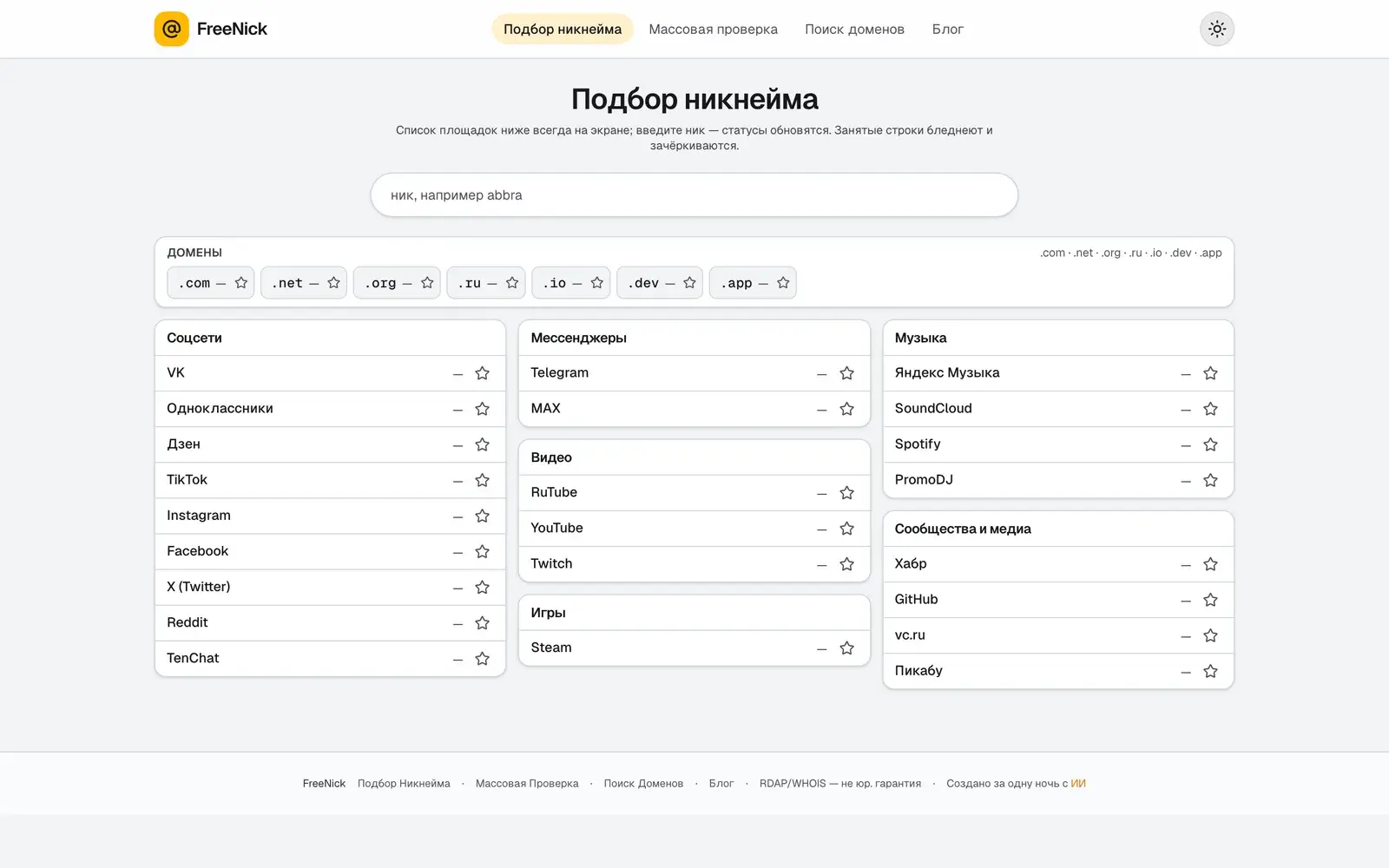Visit the Блог link in the footer
The image size is (1389, 868).
pyautogui.click(x=721, y=783)
